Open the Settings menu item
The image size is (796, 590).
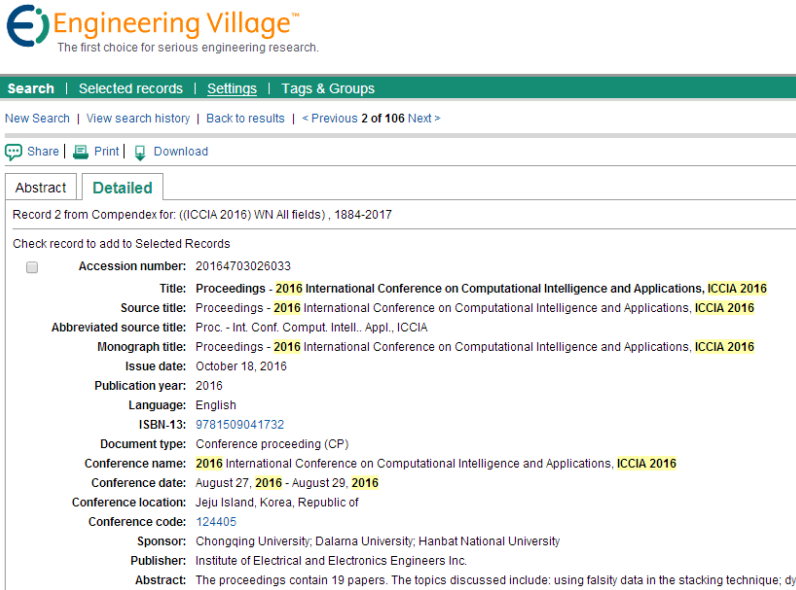[231, 88]
